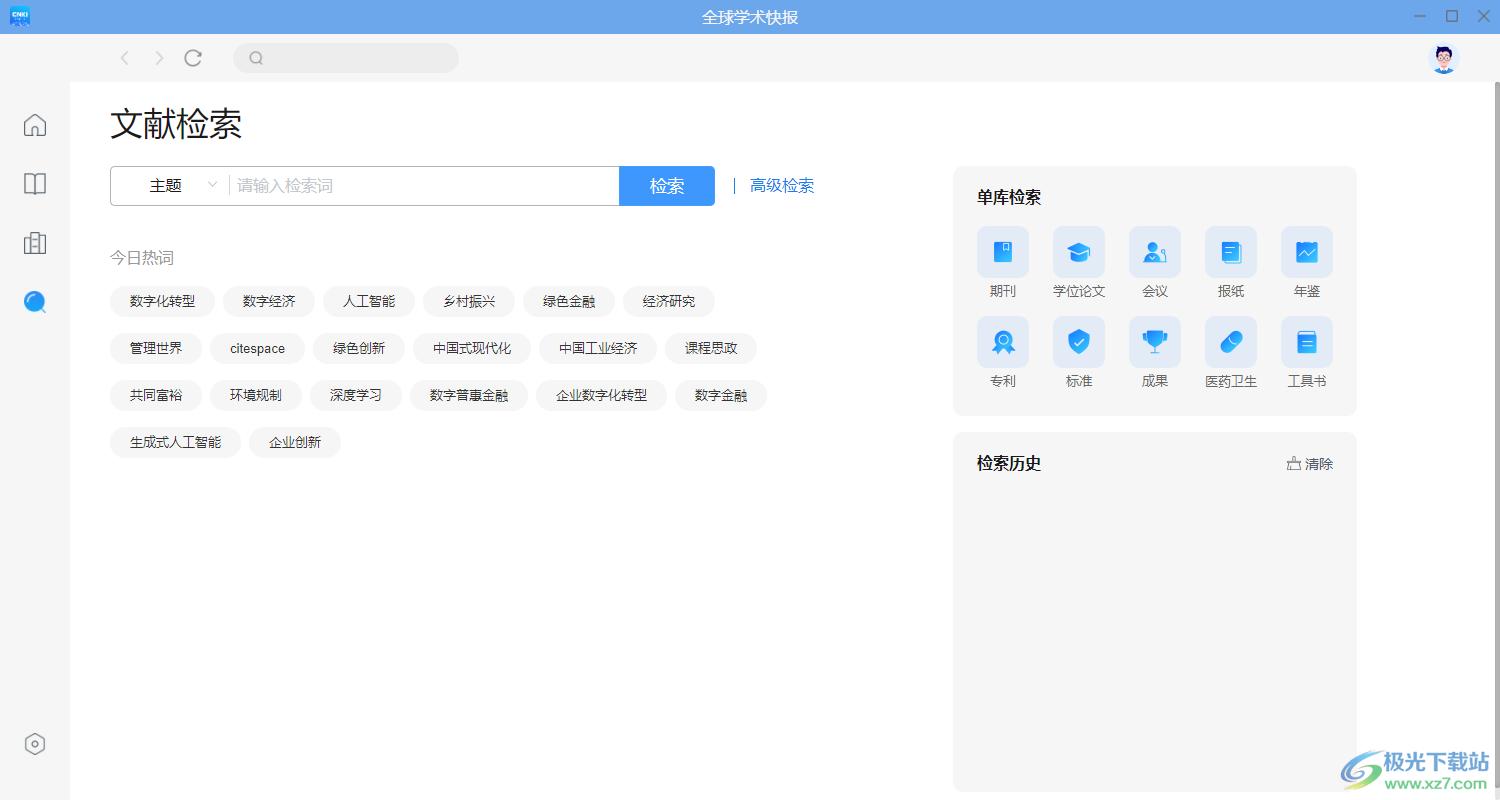Select the 会议 conference database icon

tap(1155, 252)
